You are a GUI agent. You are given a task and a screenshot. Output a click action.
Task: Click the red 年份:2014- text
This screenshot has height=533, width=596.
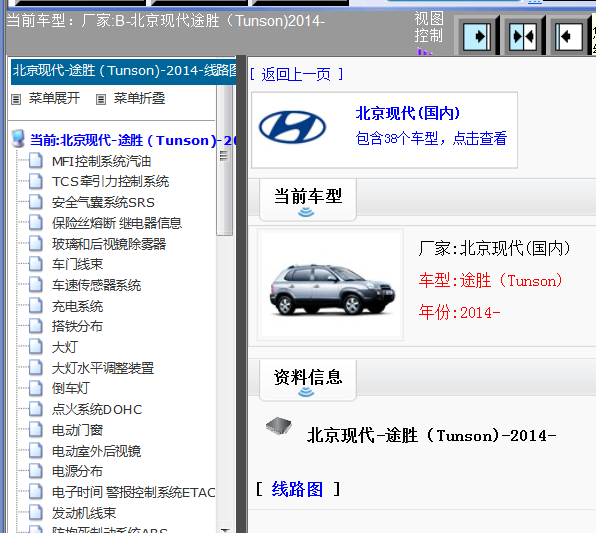pyautogui.click(x=460, y=313)
